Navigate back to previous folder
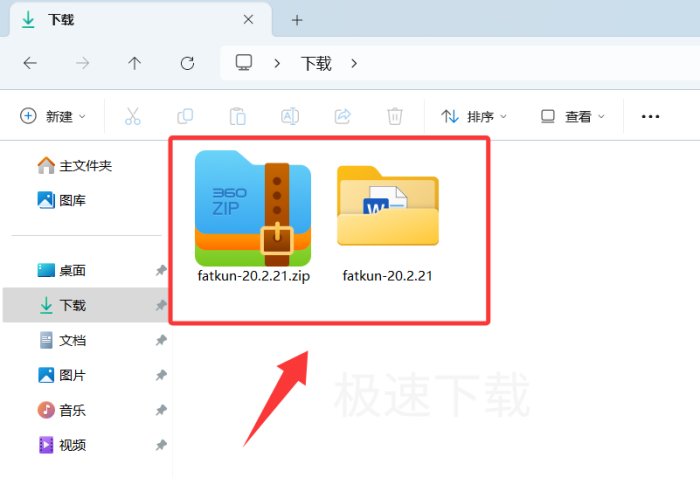The image size is (700, 478). click(30, 63)
